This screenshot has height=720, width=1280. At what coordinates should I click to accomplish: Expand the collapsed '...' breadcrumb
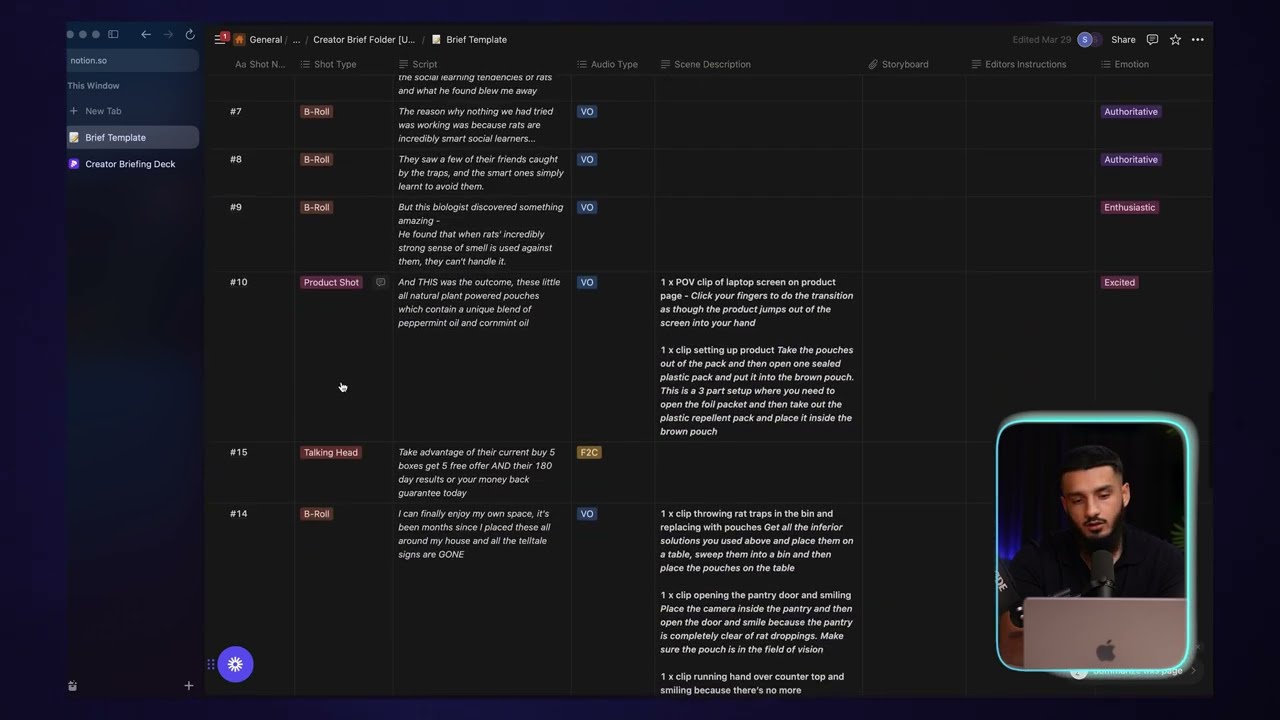[296, 40]
